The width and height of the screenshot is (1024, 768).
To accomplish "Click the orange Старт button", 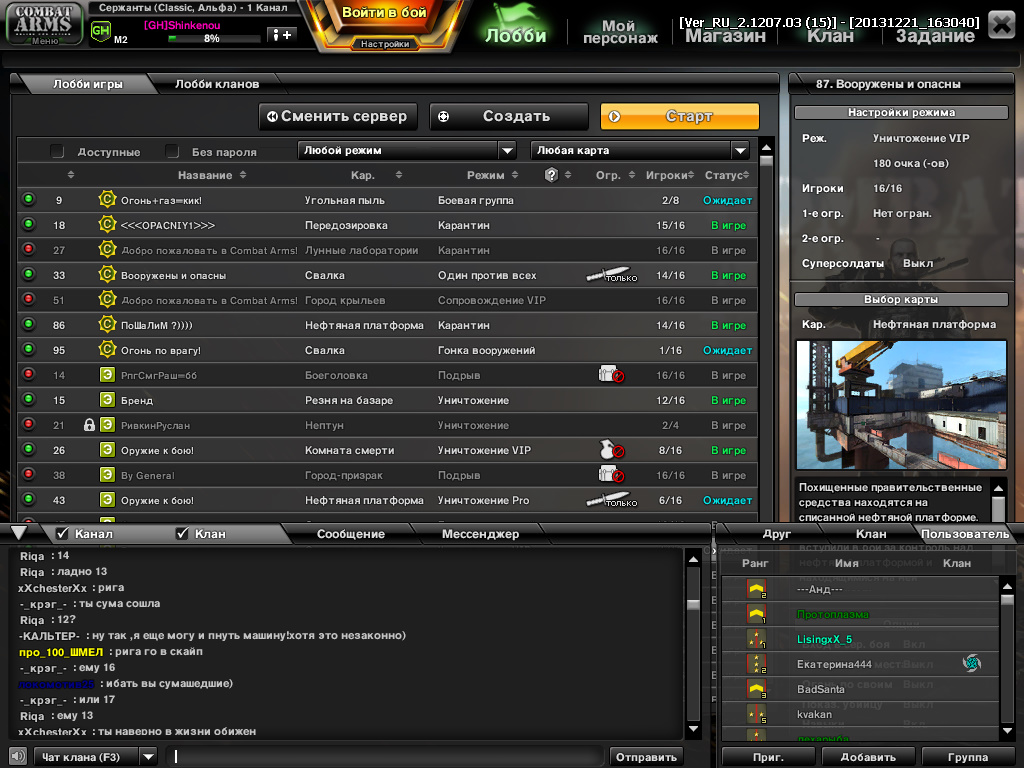I will 680,116.
